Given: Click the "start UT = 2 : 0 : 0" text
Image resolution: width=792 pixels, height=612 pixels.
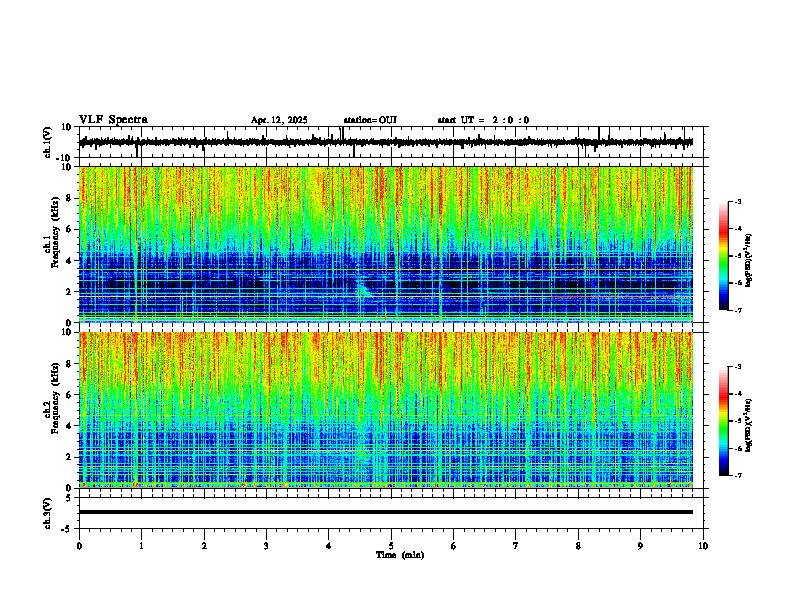Looking at the screenshot, I should [x=483, y=120].
